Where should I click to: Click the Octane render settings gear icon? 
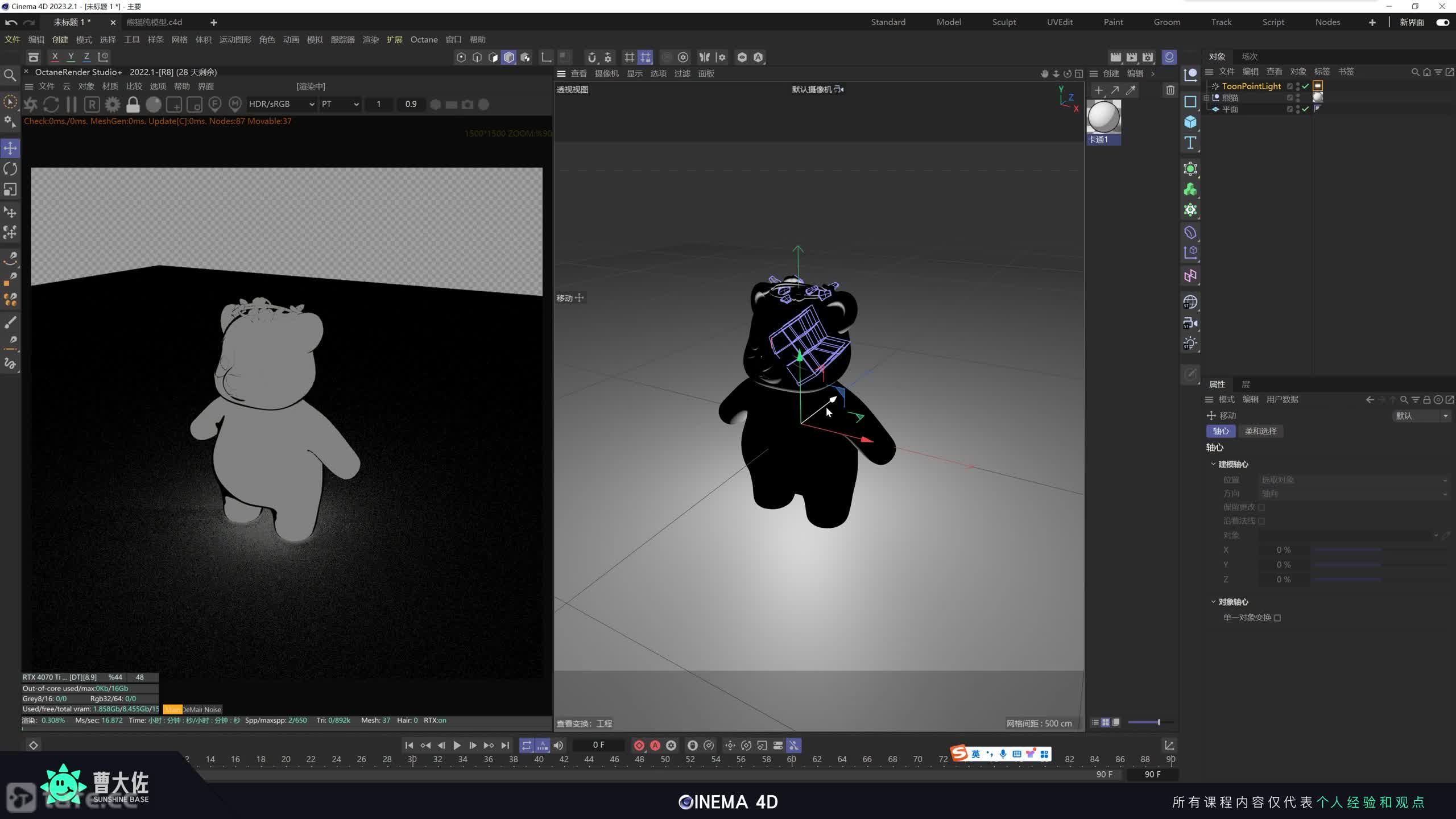[113, 105]
